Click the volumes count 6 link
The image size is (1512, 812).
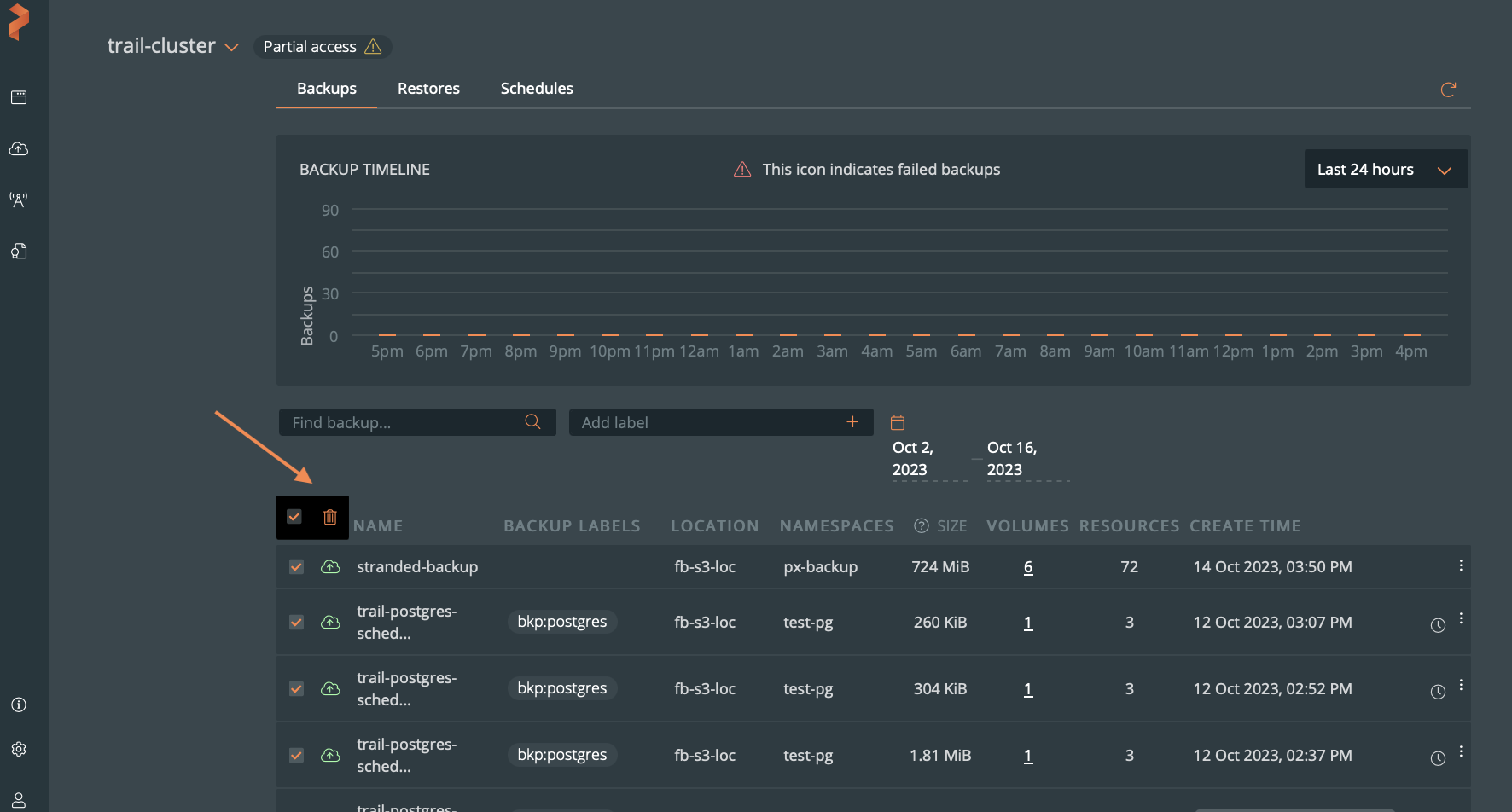pos(1028,567)
